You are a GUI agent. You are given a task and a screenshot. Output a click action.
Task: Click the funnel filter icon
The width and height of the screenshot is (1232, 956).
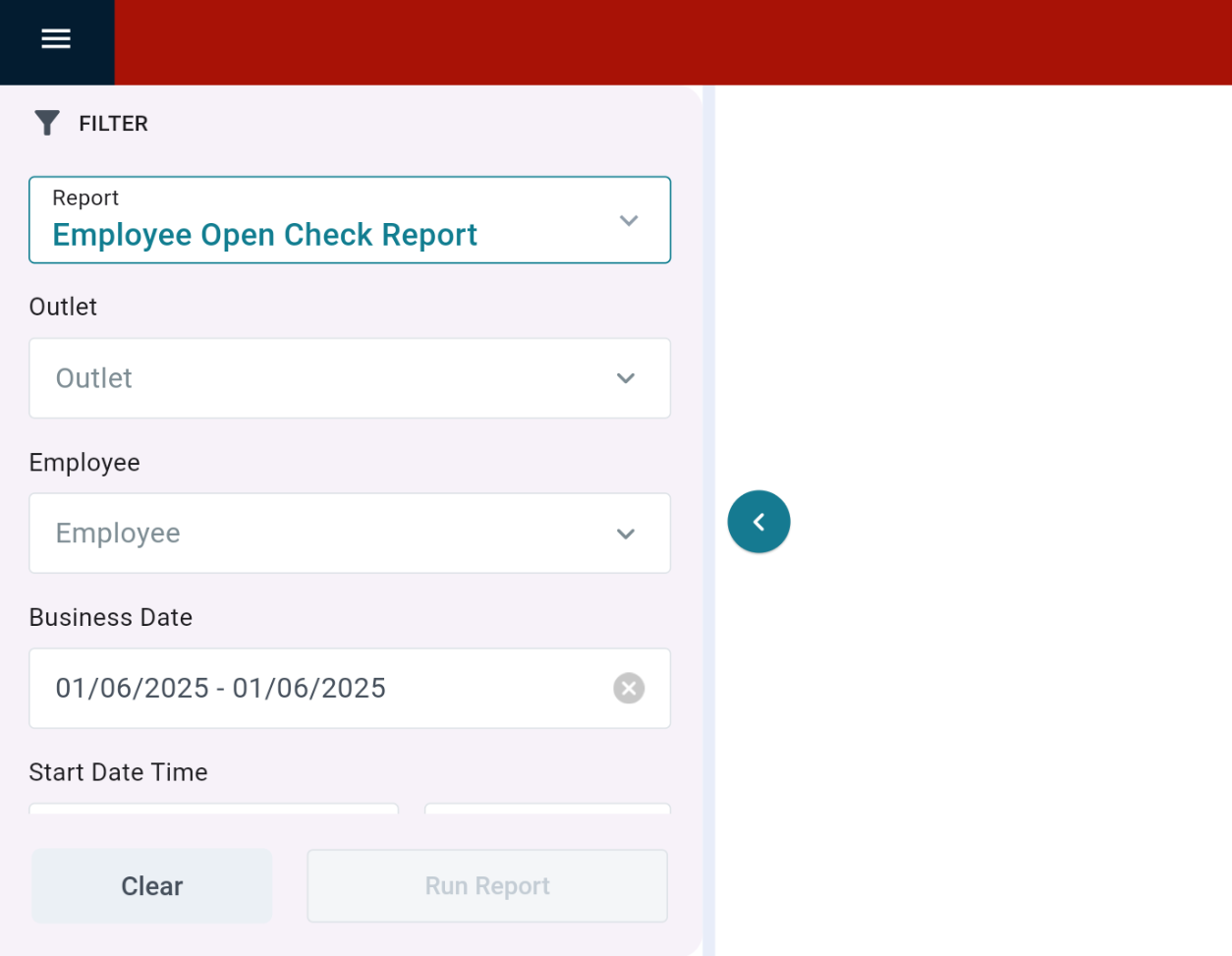pyautogui.click(x=47, y=123)
